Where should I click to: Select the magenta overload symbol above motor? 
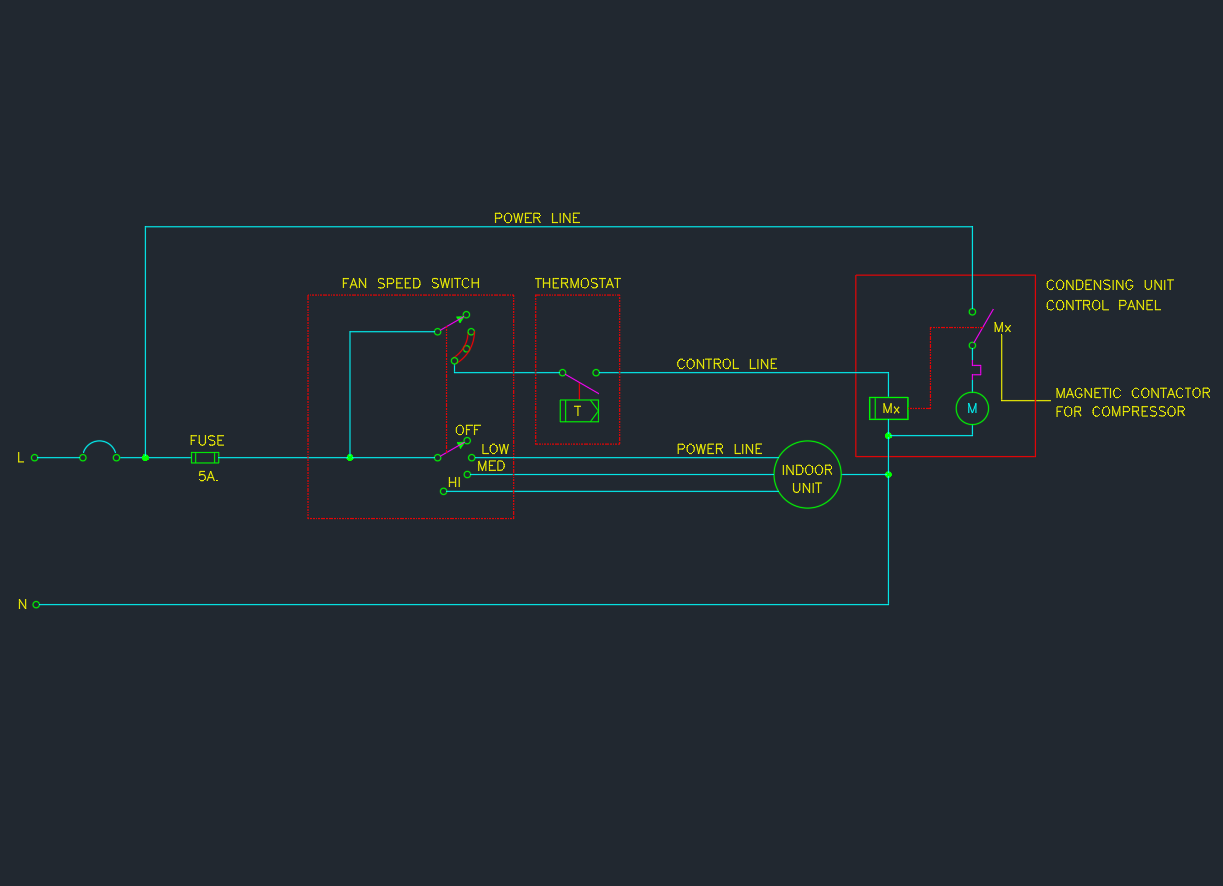click(x=976, y=370)
